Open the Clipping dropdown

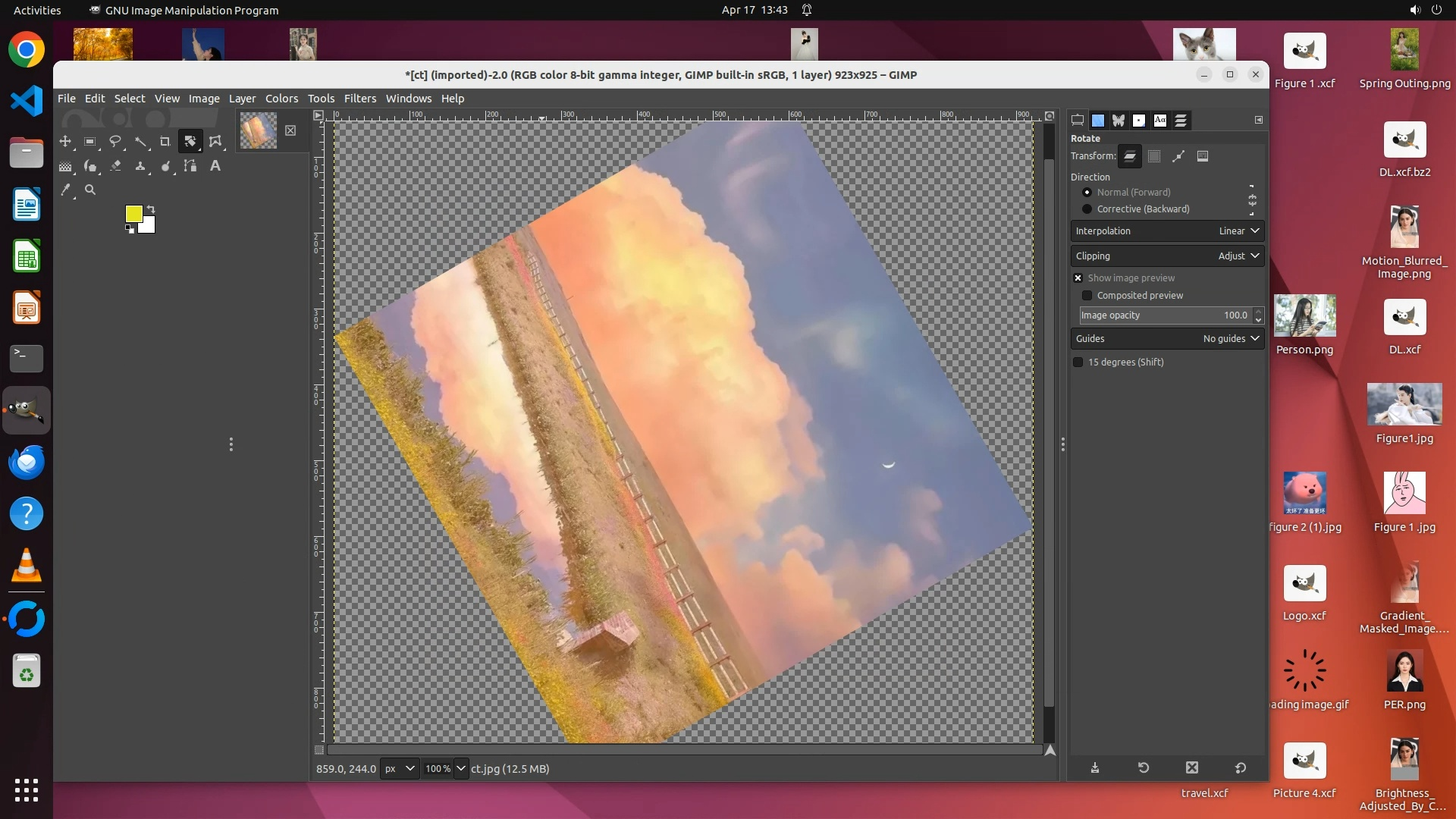(1166, 256)
